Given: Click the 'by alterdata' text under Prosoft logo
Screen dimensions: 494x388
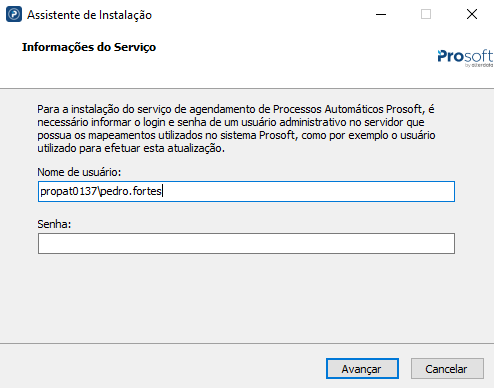Looking at the screenshot, I should pyautogui.click(x=479, y=65).
